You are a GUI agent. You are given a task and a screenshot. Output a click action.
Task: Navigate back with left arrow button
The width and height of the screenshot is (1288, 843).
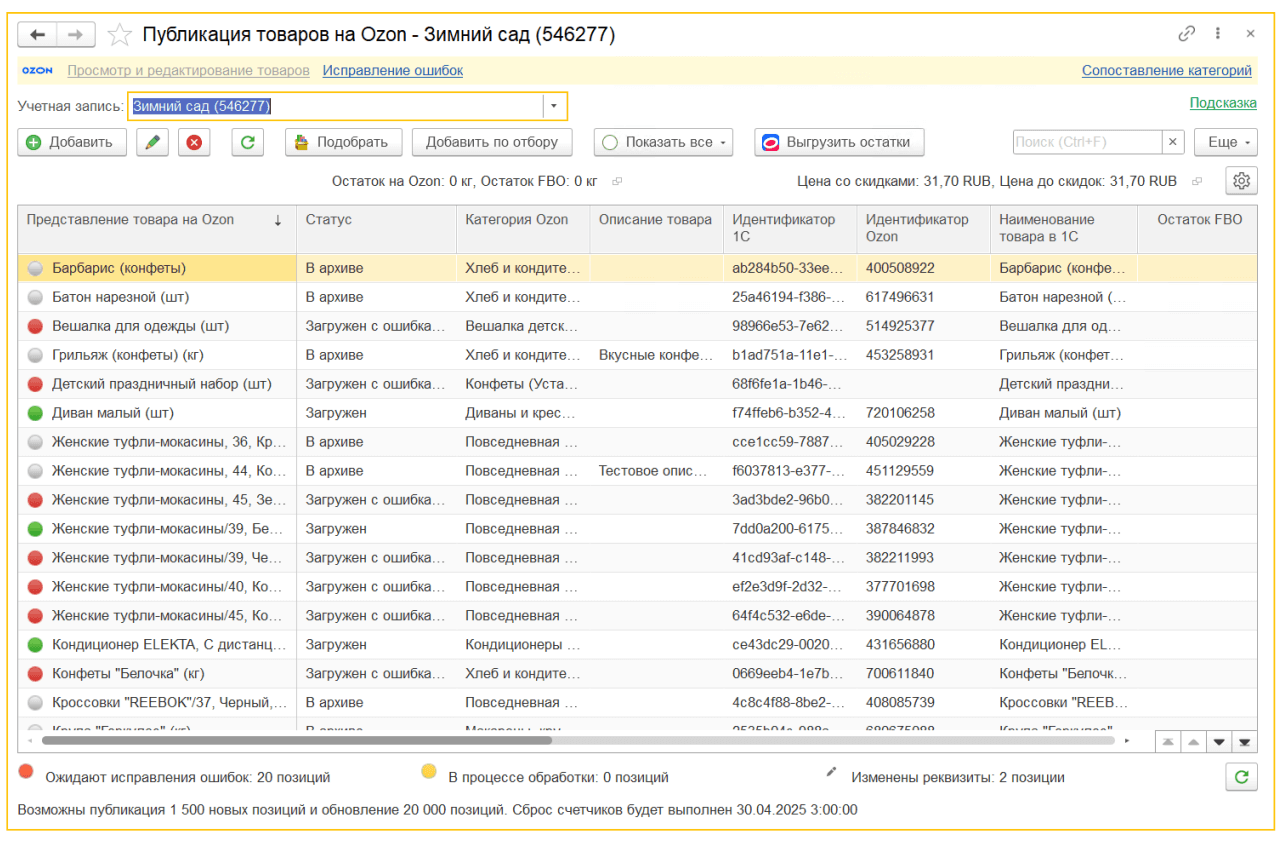point(38,35)
